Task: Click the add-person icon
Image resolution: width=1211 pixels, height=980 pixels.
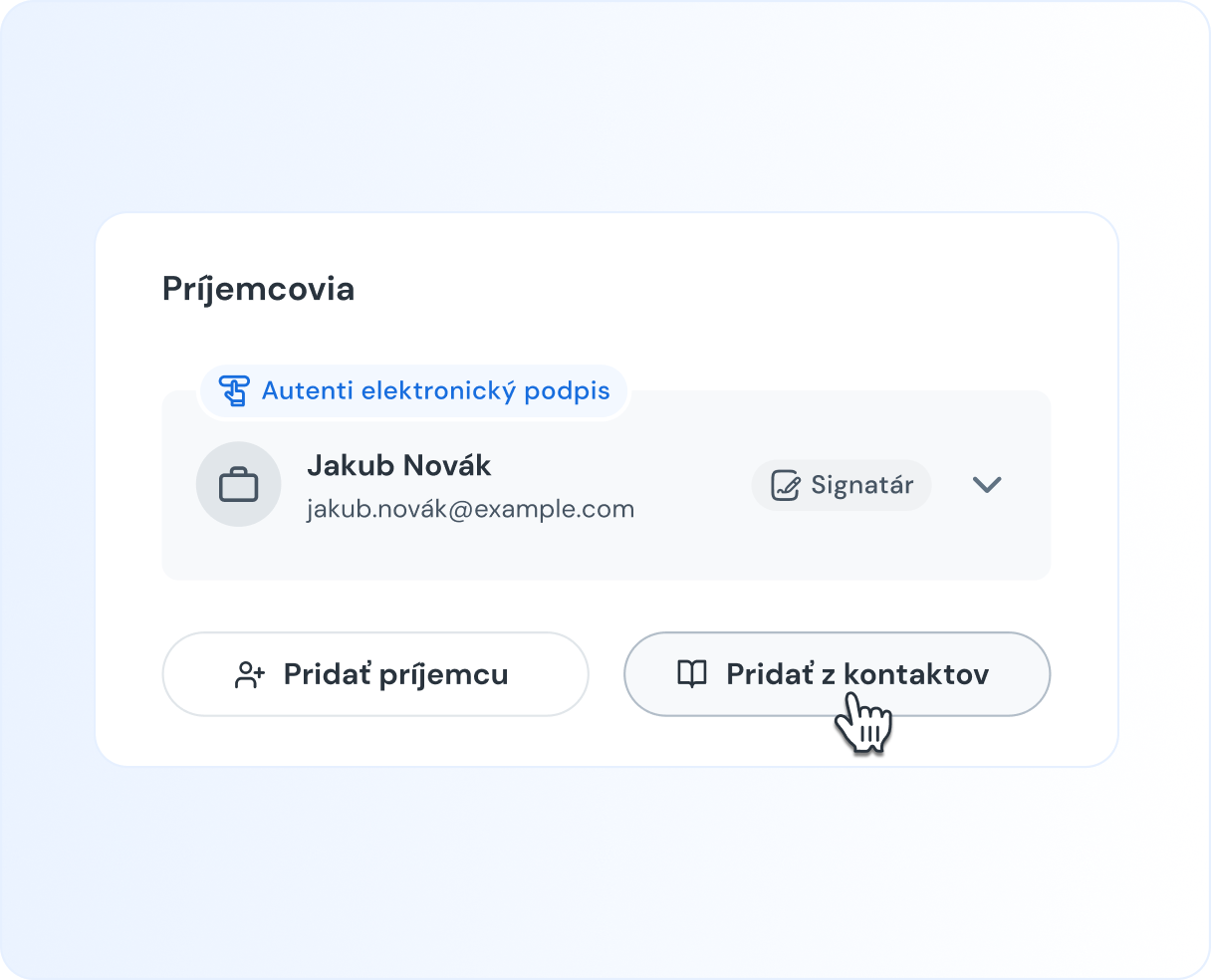Action: (249, 675)
